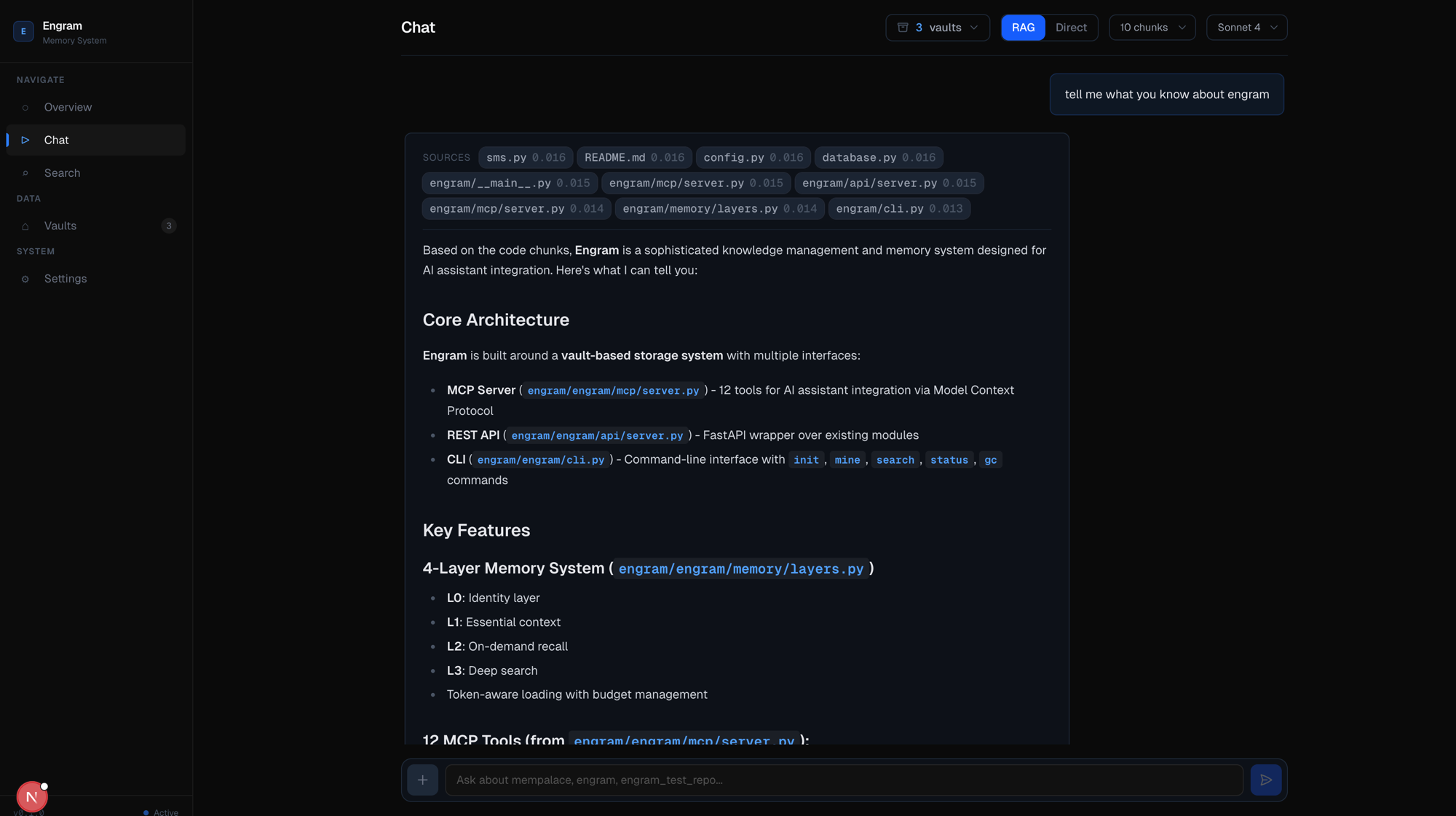Viewport: 1456px width, 816px height.
Task: Click the send message arrow icon
Action: [x=1267, y=780]
